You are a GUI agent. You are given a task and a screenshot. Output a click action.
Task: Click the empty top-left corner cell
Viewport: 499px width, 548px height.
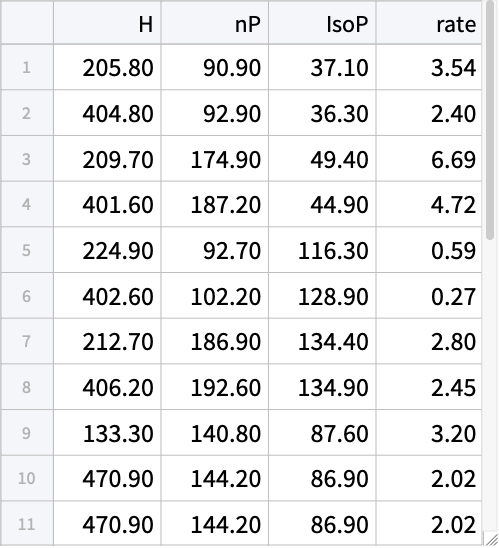(27, 23)
